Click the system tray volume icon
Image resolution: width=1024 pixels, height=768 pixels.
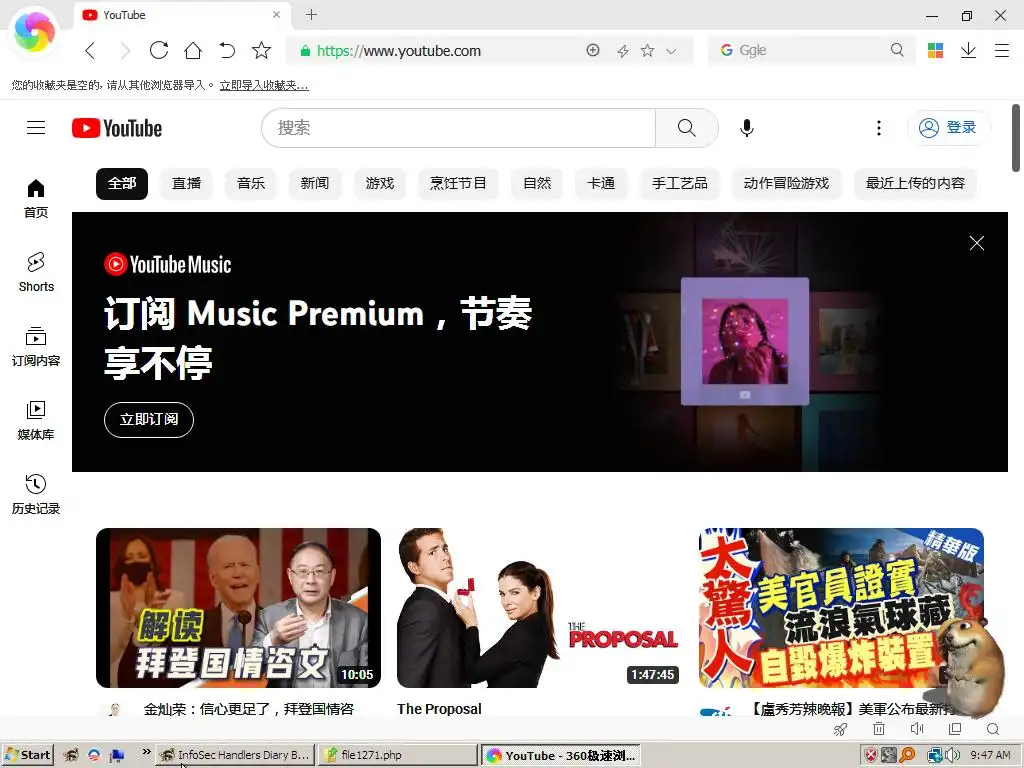tap(952, 756)
